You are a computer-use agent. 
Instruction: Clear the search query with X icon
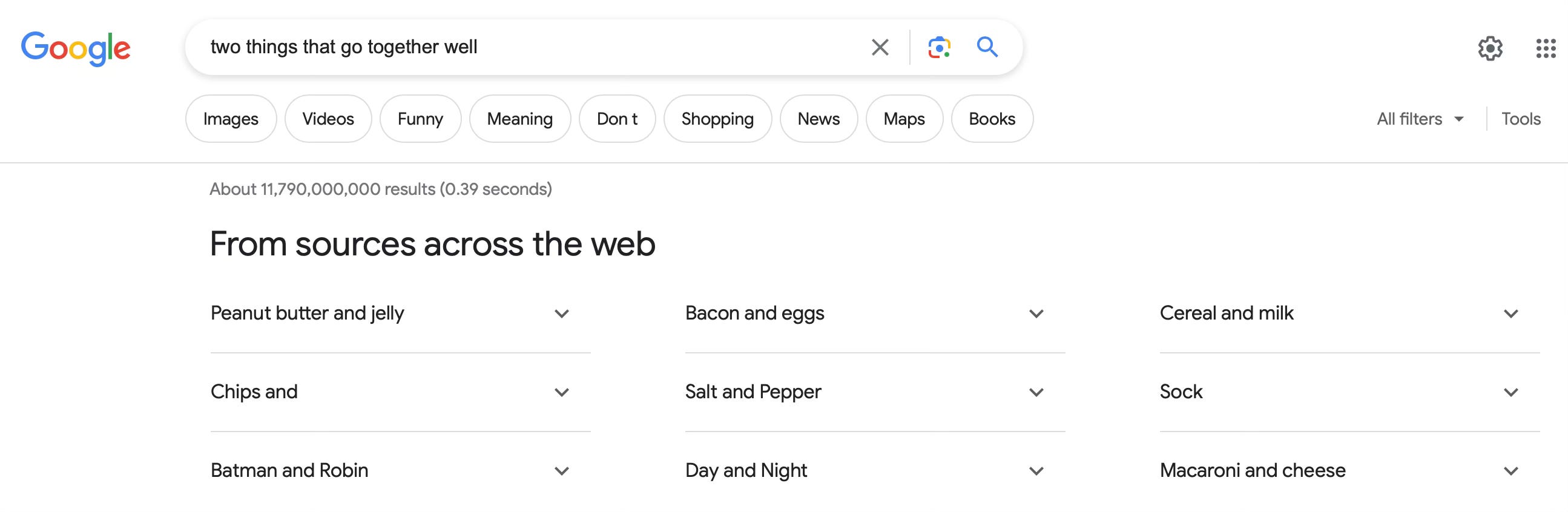[x=880, y=47]
